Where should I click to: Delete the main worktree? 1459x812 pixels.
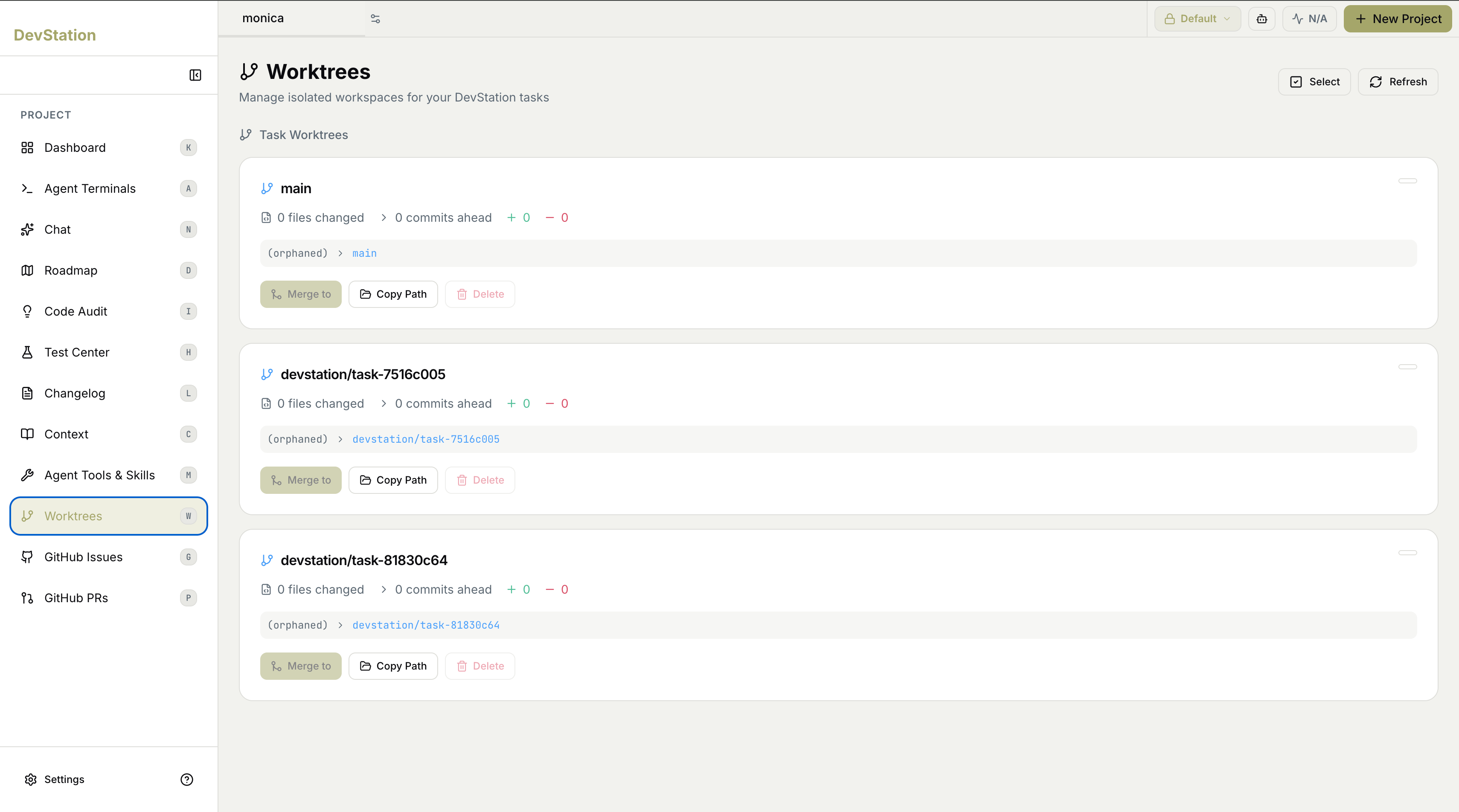click(480, 294)
